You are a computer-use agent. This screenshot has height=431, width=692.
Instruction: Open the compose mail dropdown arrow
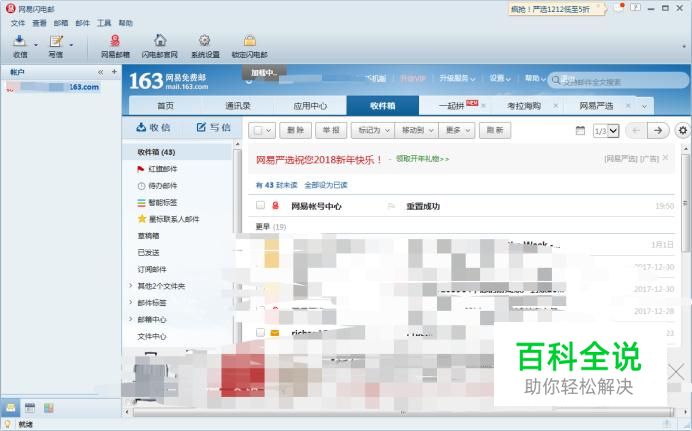coord(71,45)
